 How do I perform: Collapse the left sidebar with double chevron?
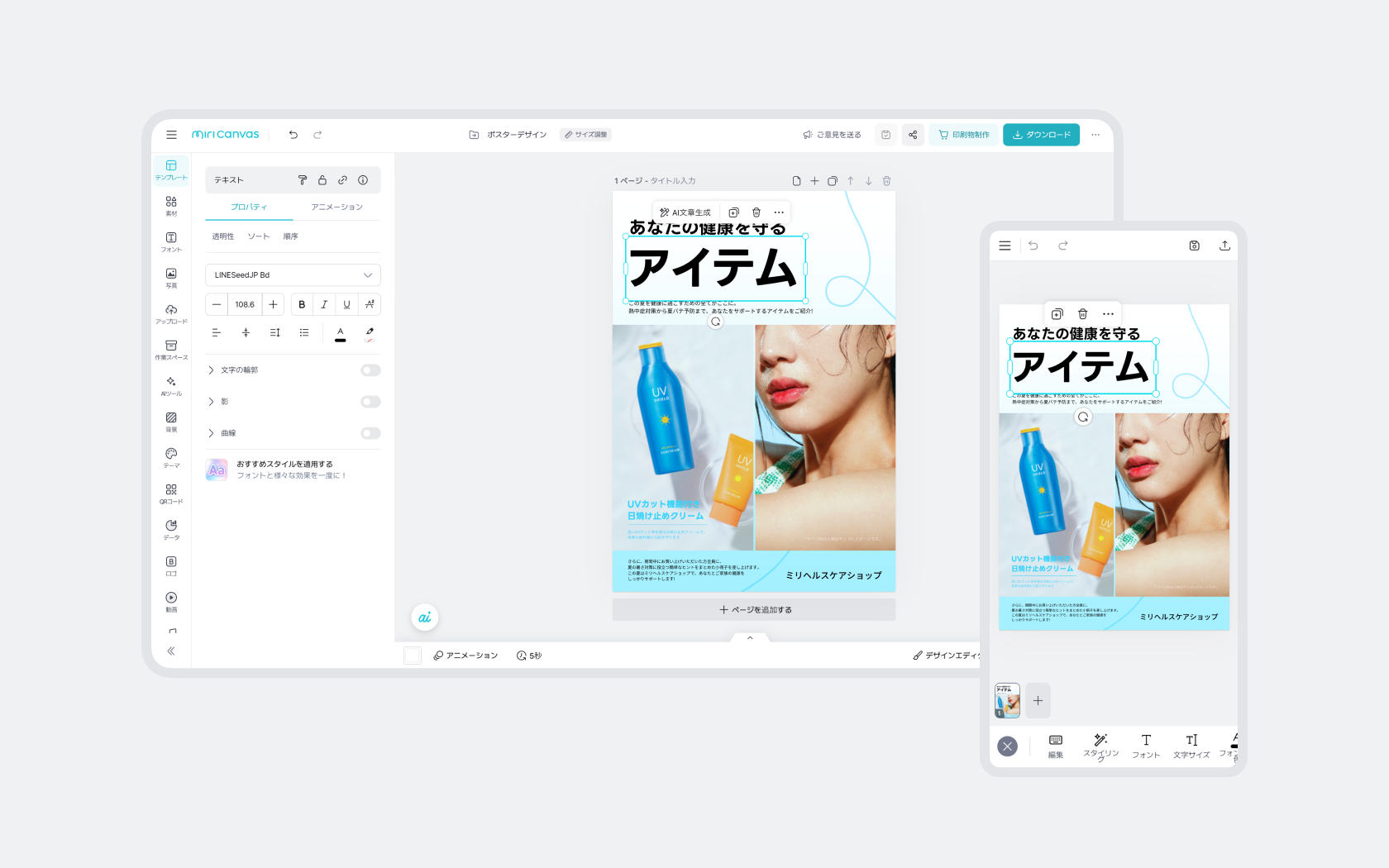tap(171, 651)
